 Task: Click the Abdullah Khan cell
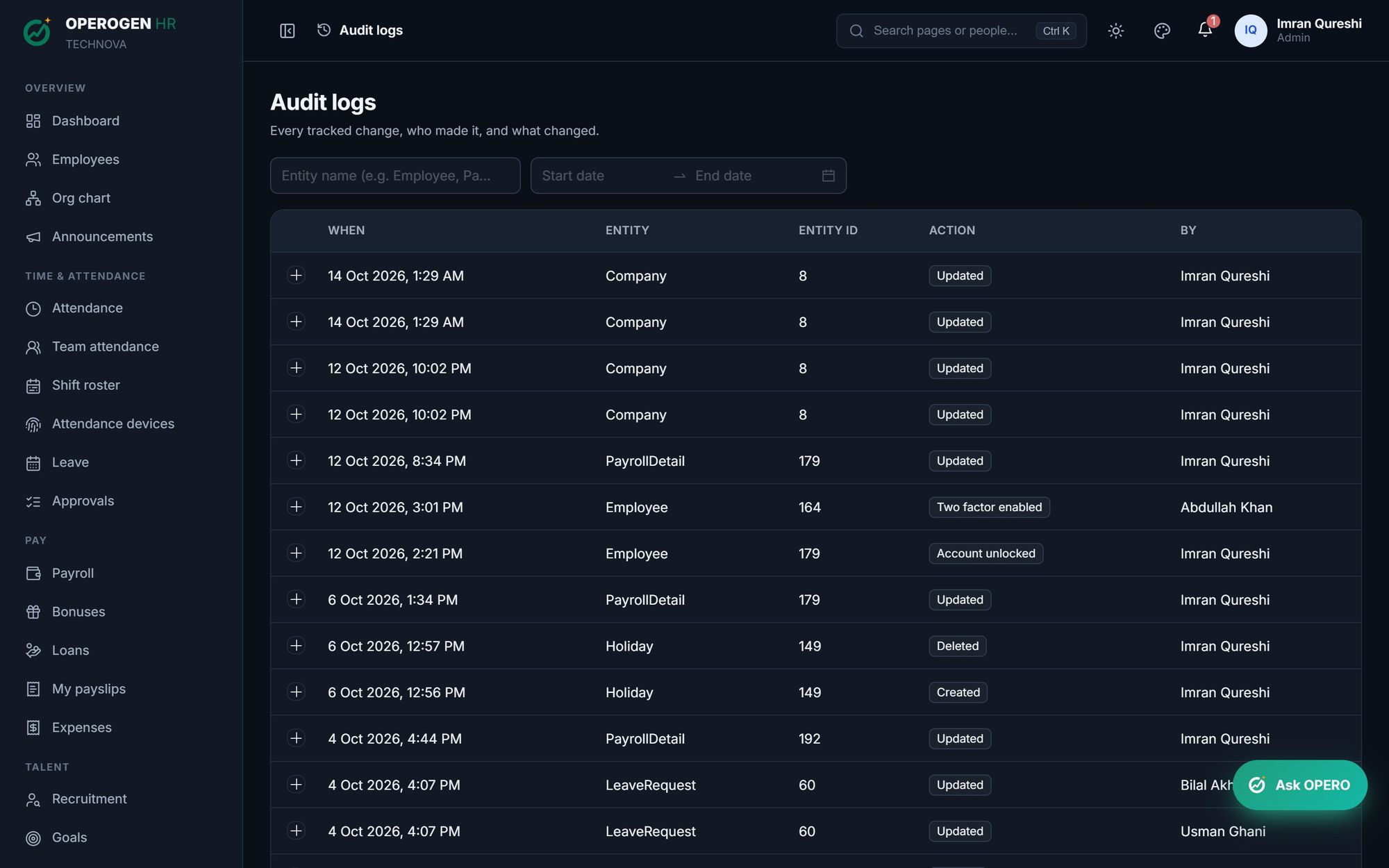tap(1226, 508)
